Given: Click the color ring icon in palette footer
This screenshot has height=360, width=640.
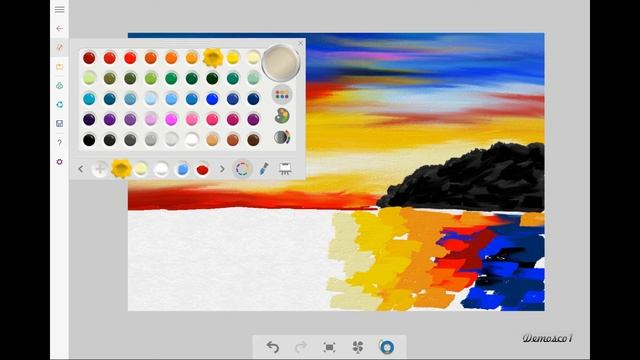Looking at the screenshot, I should pyautogui.click(x=242, y=169).
